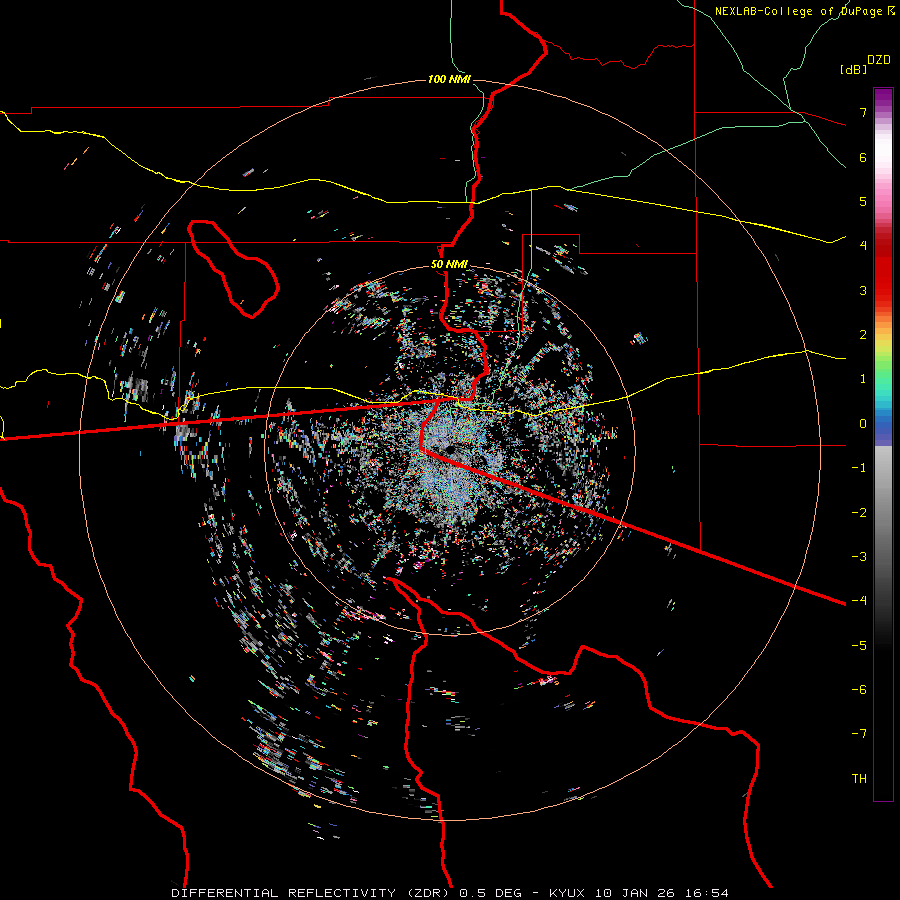Click the DZD legend title
This screenshot has height=900, width=900.
tap(879, 60)
